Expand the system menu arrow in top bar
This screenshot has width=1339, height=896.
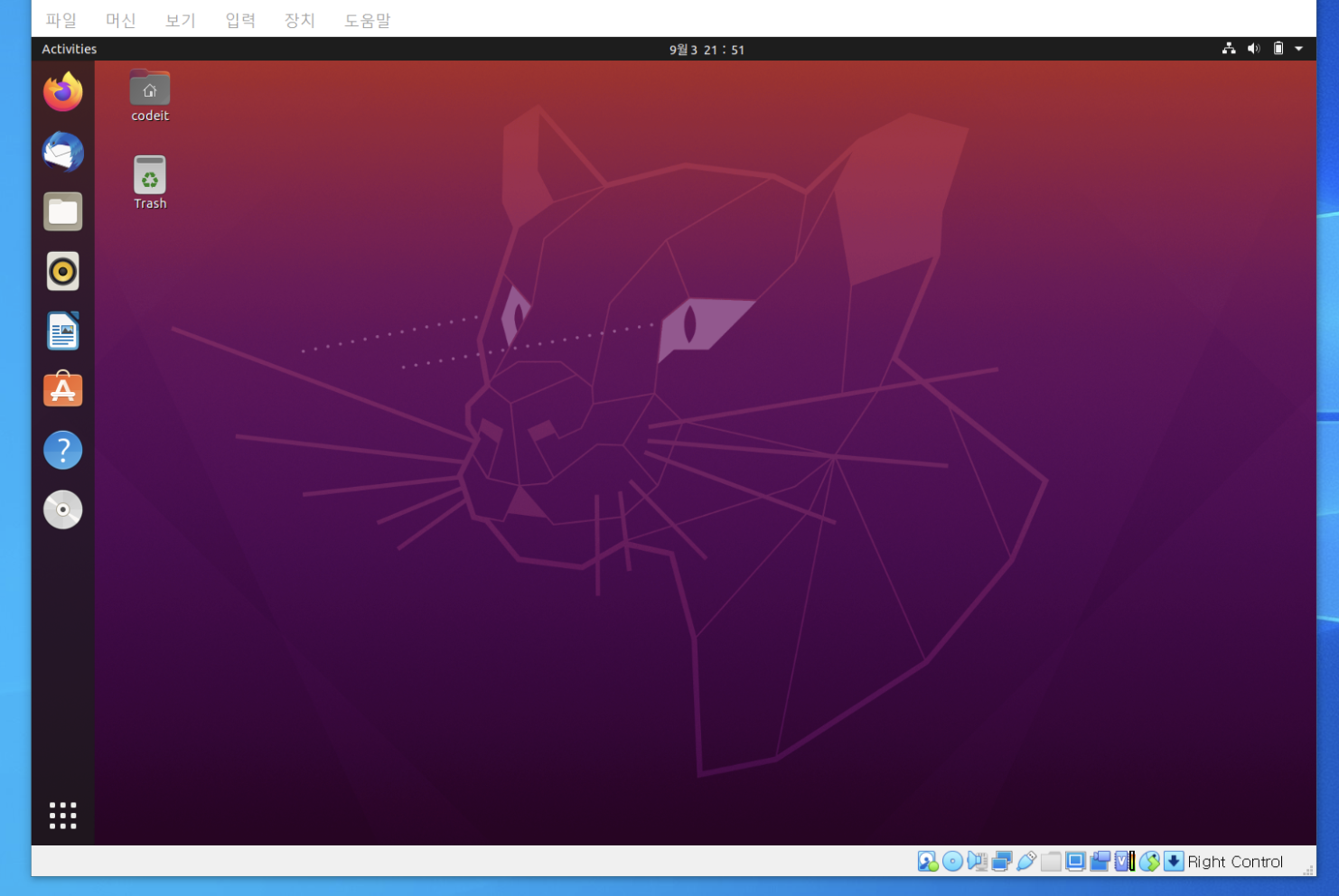tap(1298, 49)
